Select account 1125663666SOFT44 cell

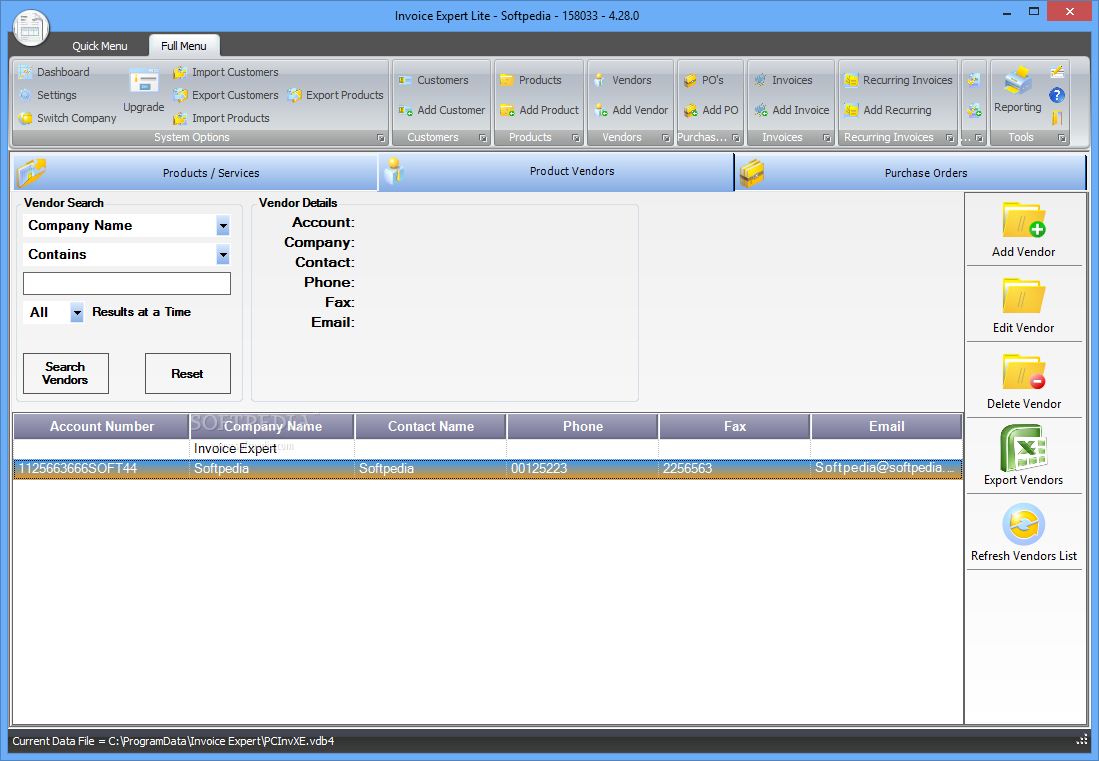(x=102, y=469)
